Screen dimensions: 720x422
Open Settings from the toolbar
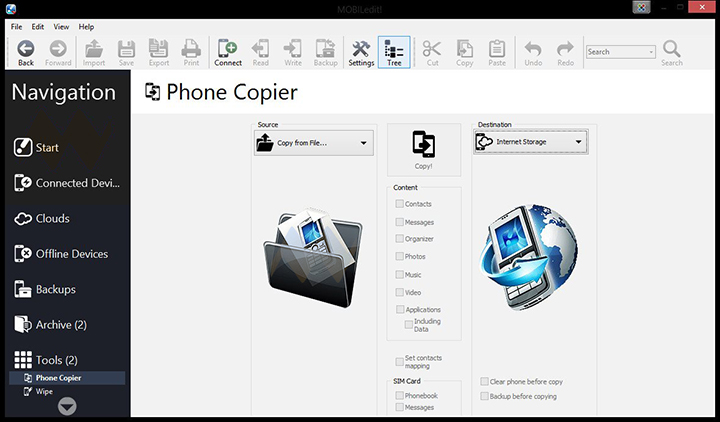coord(361,53)
